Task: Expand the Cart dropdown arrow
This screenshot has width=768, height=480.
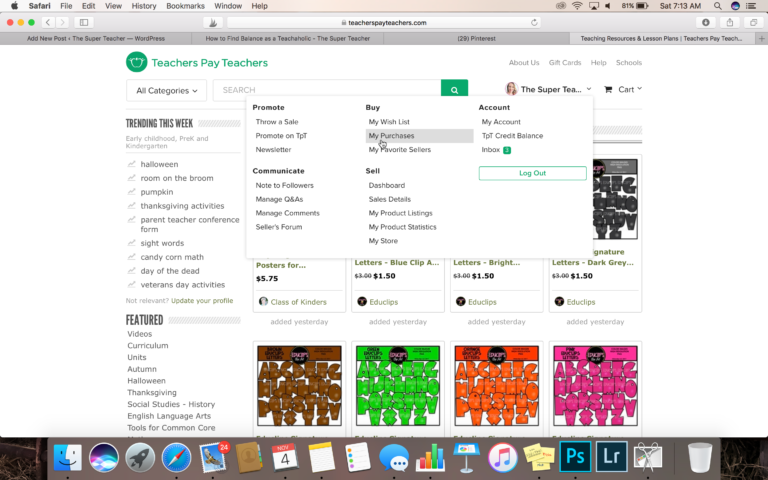Action: [x=640, y=89]
